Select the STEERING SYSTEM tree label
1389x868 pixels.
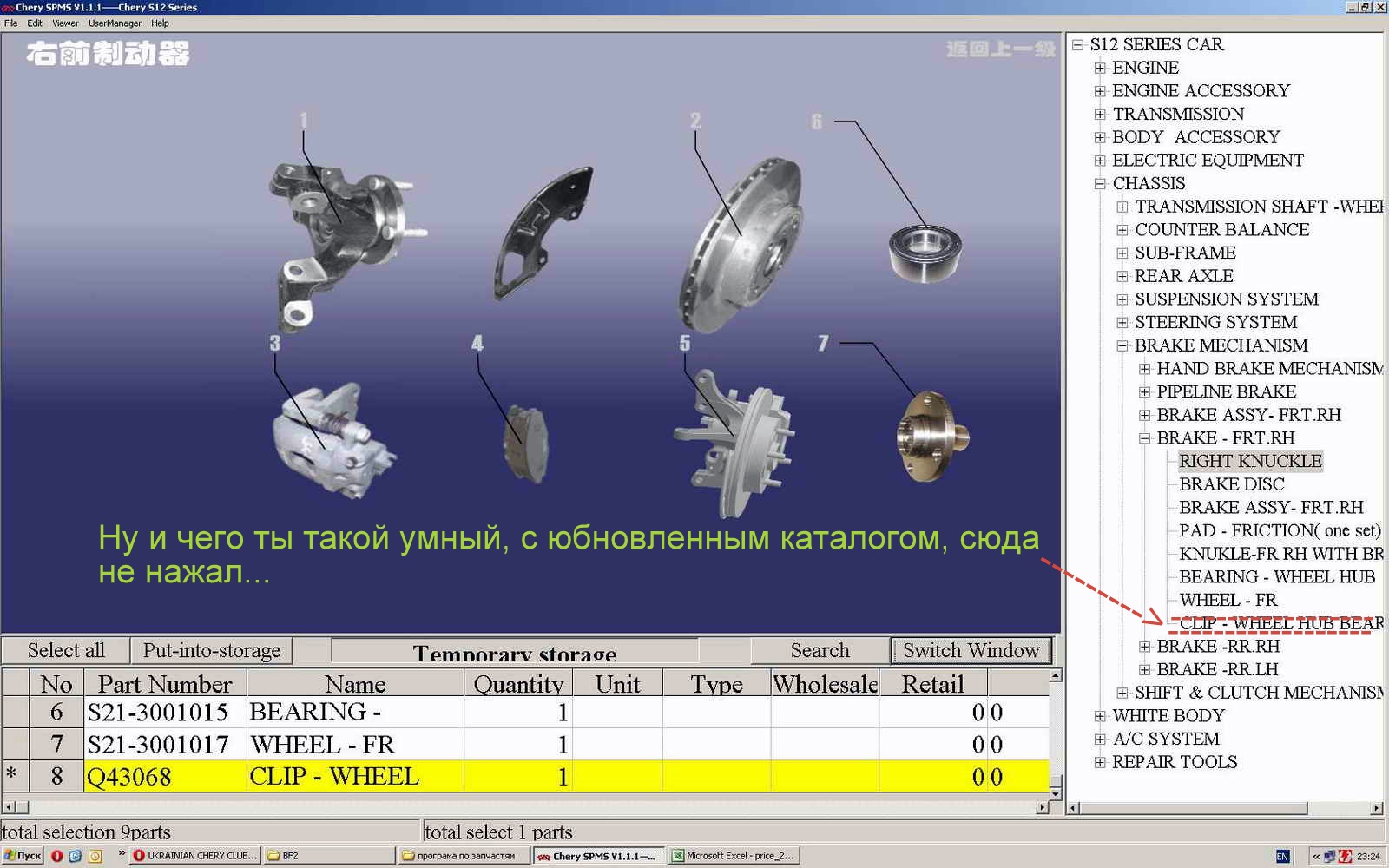[1215, 322]
